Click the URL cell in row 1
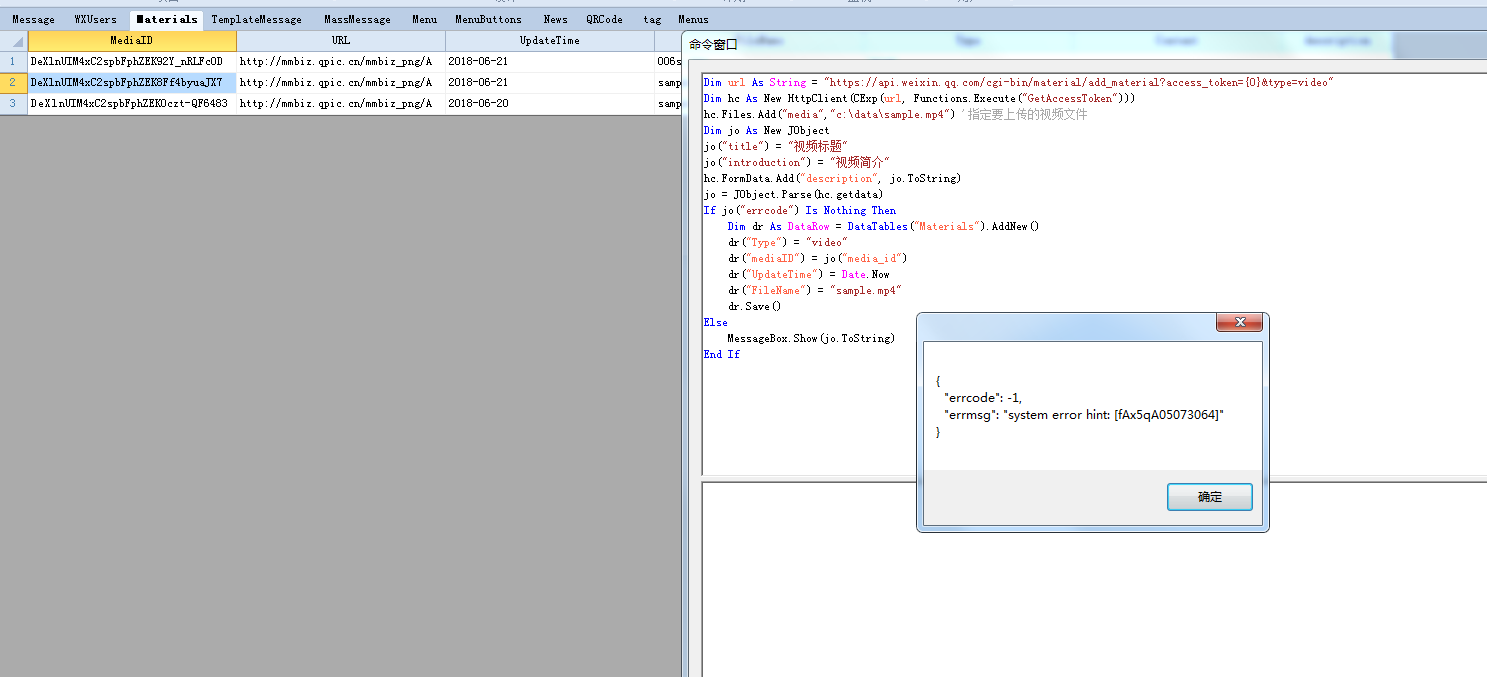 341,62
